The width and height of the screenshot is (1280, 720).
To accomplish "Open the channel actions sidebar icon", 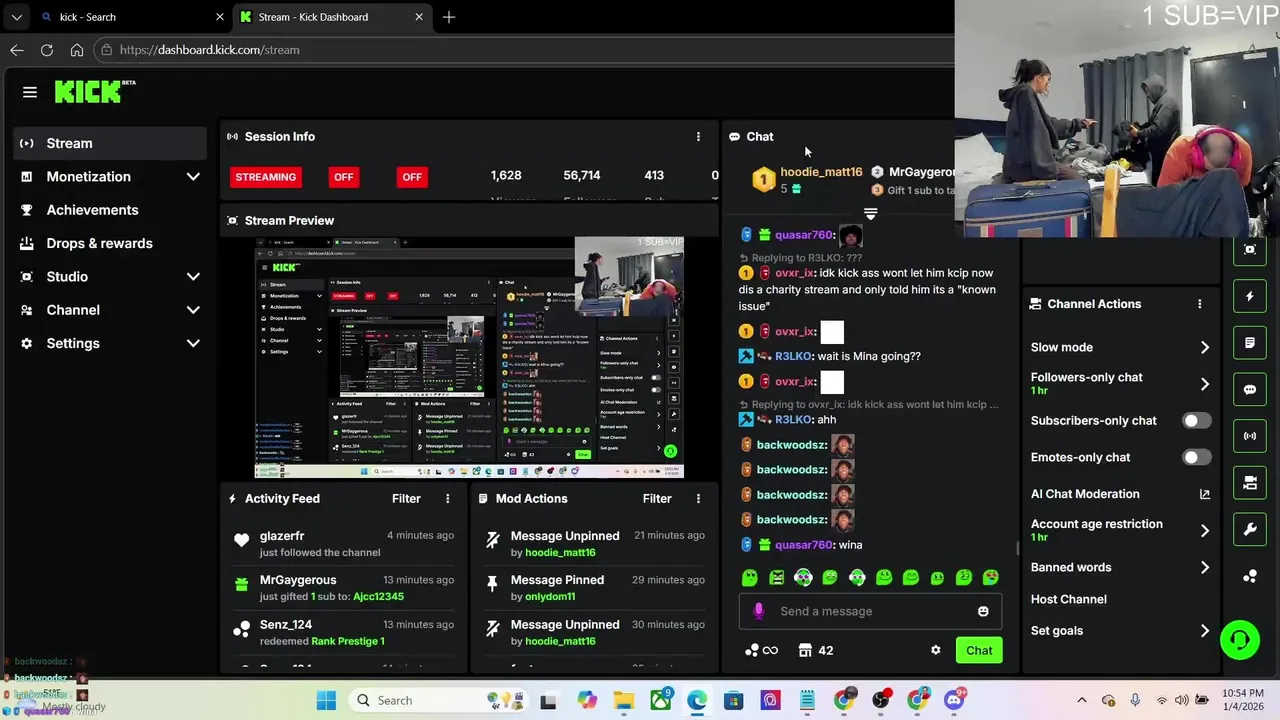I will (x=1250, y=483).
